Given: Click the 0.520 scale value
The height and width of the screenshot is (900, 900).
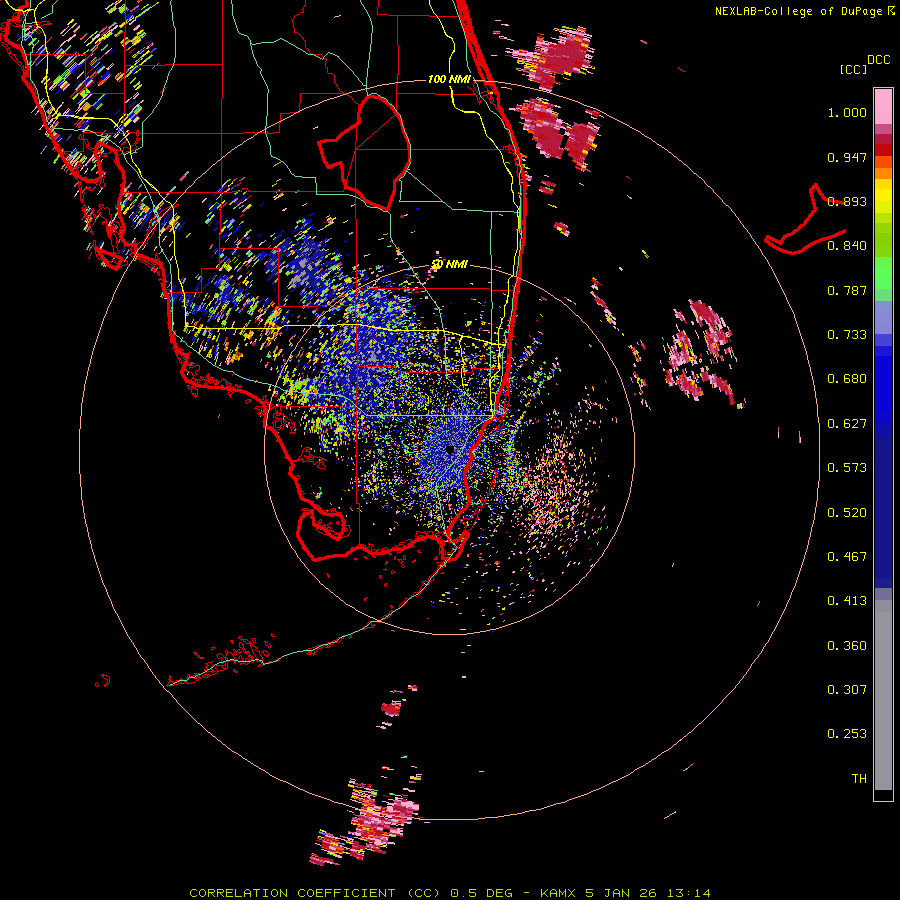Looking at the screenshot, I should [847, 513].
